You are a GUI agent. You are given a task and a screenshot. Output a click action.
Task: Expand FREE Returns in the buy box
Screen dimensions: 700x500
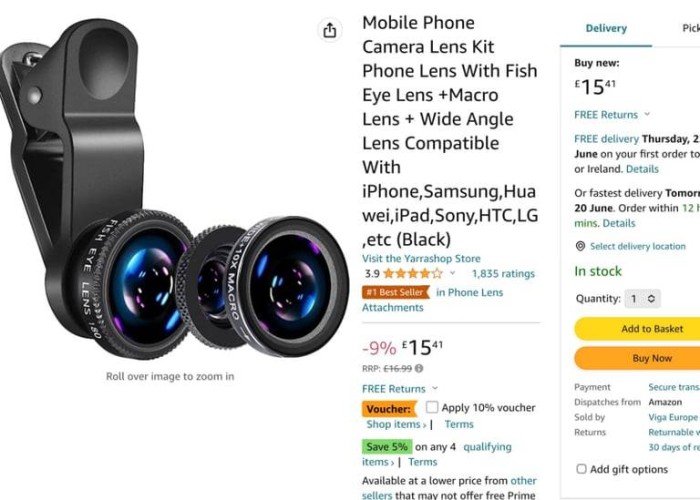tap(612, 115)
